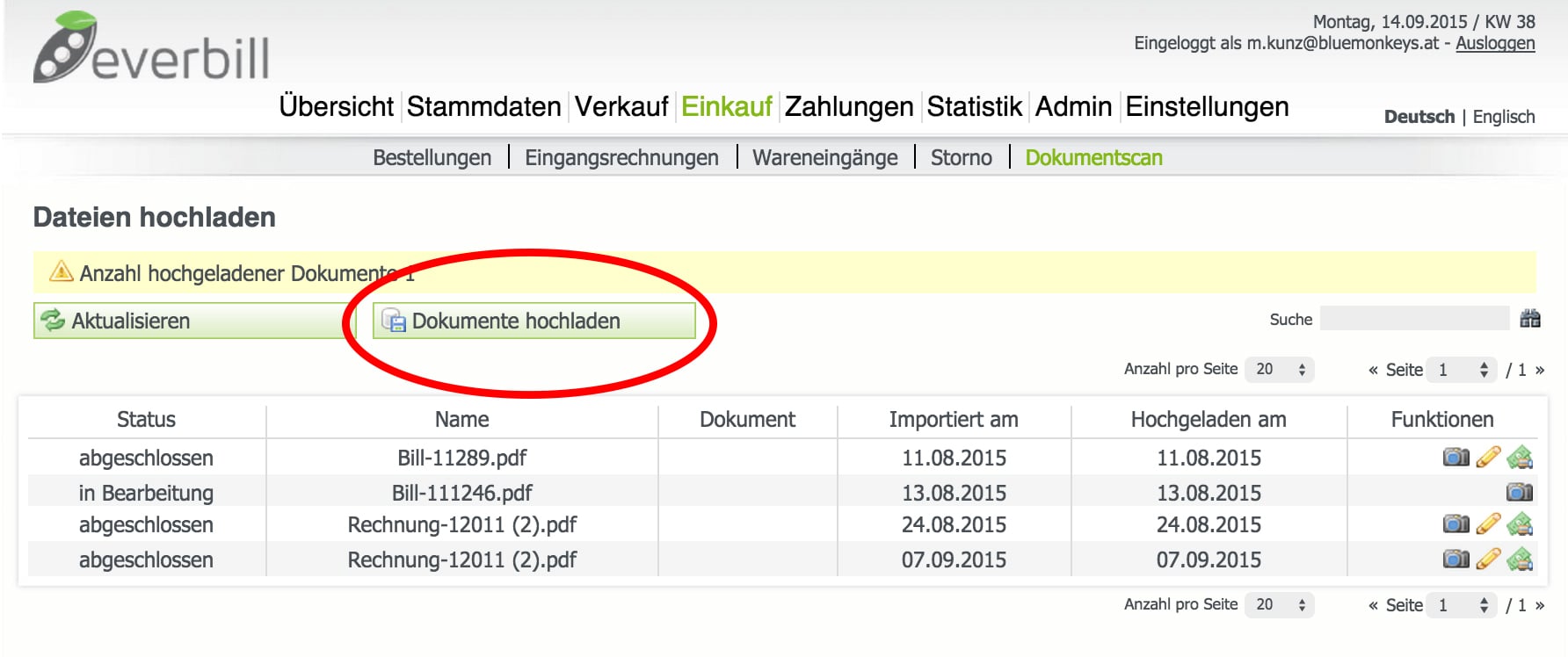Screen dimensions: 1568x657
Task: Click camera icon in the 07.09.2015 row
Action: 1455,560
